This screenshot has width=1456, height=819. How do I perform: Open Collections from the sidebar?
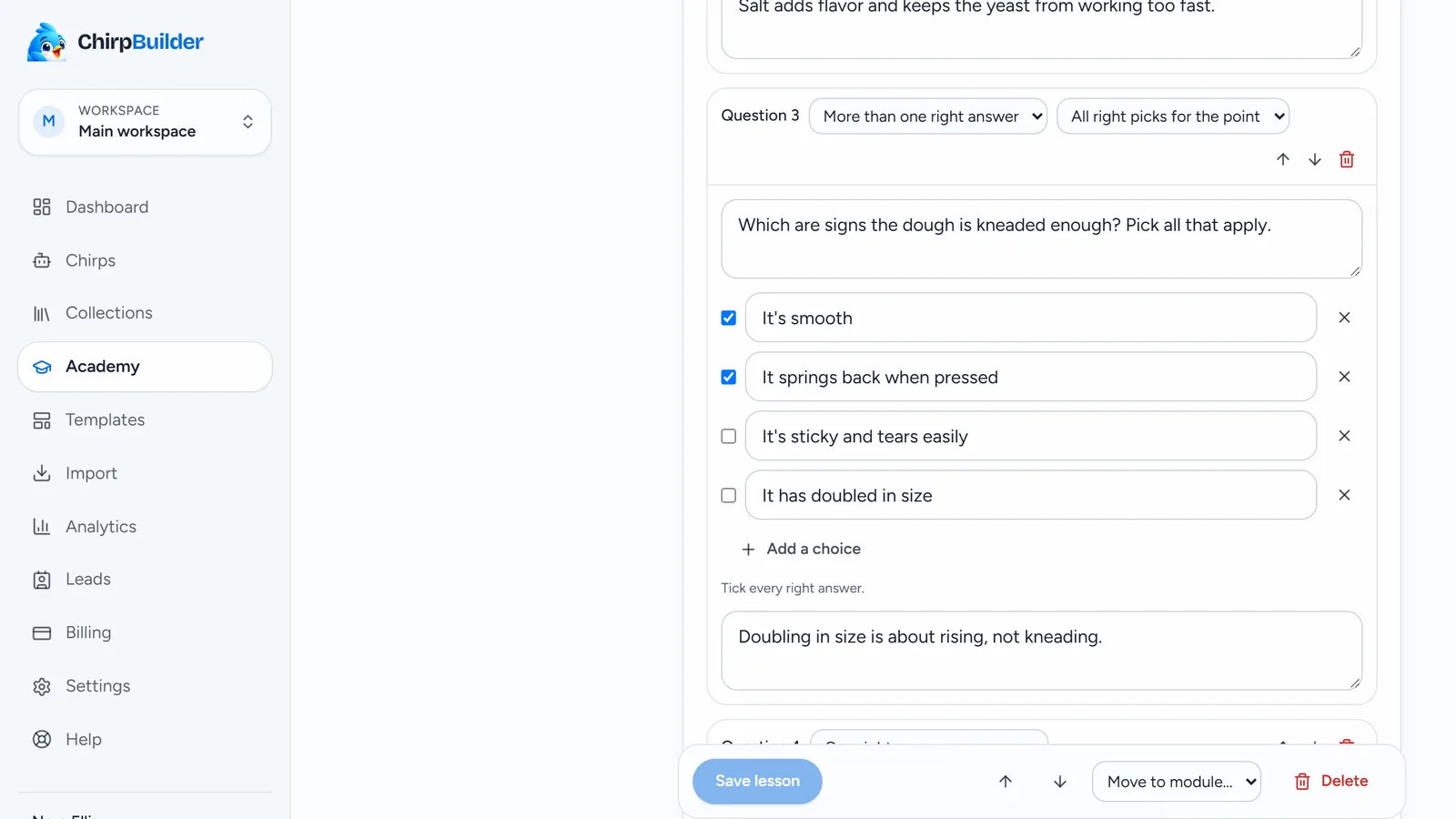click(145, 313)
